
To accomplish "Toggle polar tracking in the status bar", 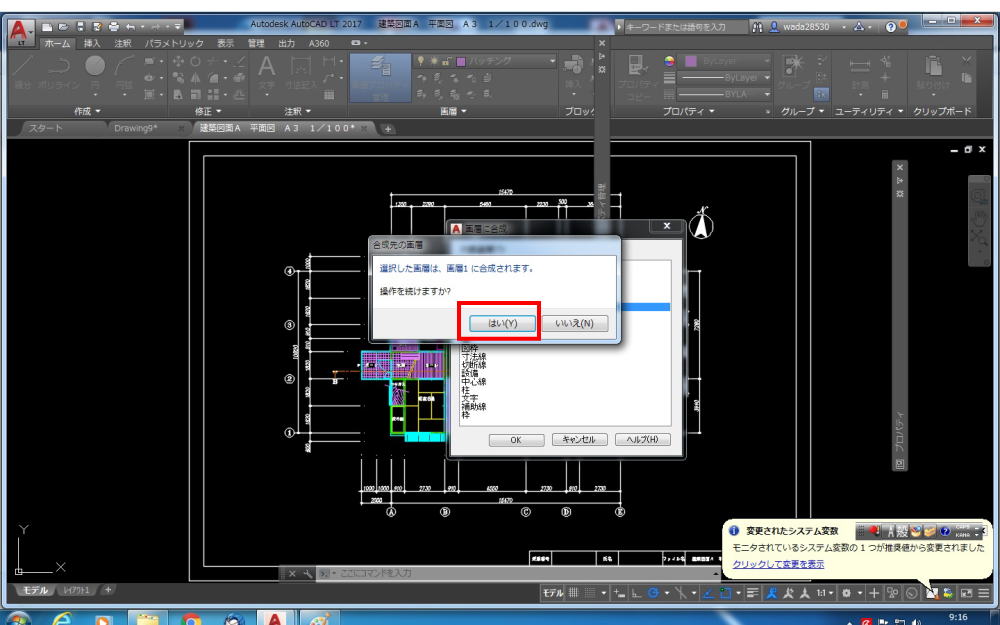I will click(x=653, y=593).
